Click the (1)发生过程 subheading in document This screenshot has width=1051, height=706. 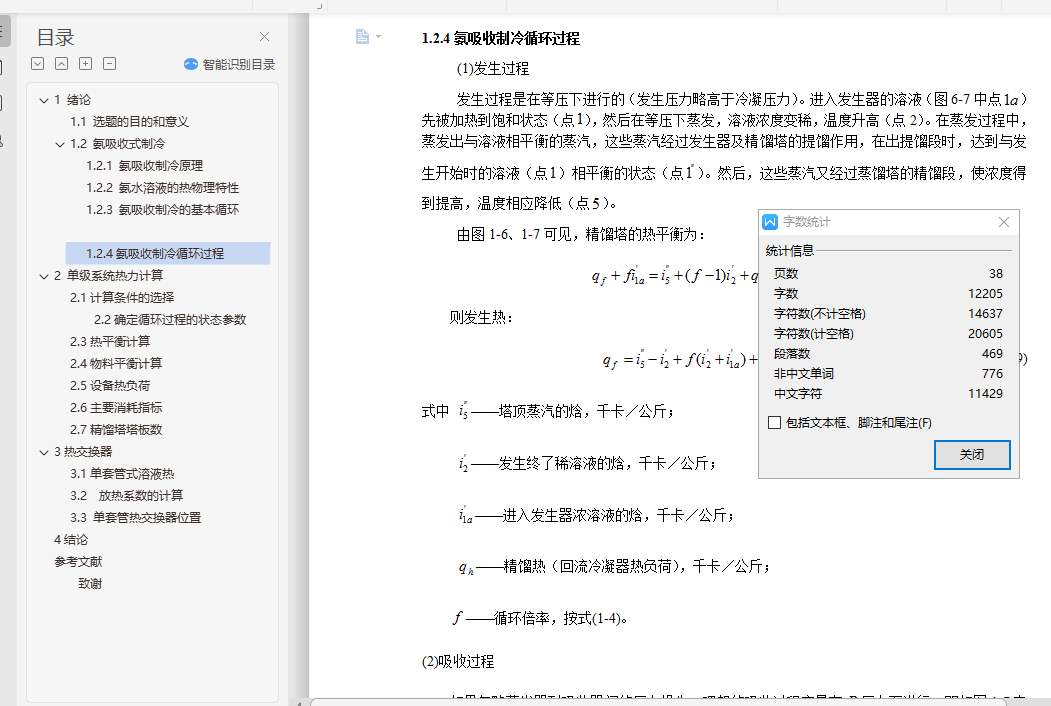[x=493, y=68]
